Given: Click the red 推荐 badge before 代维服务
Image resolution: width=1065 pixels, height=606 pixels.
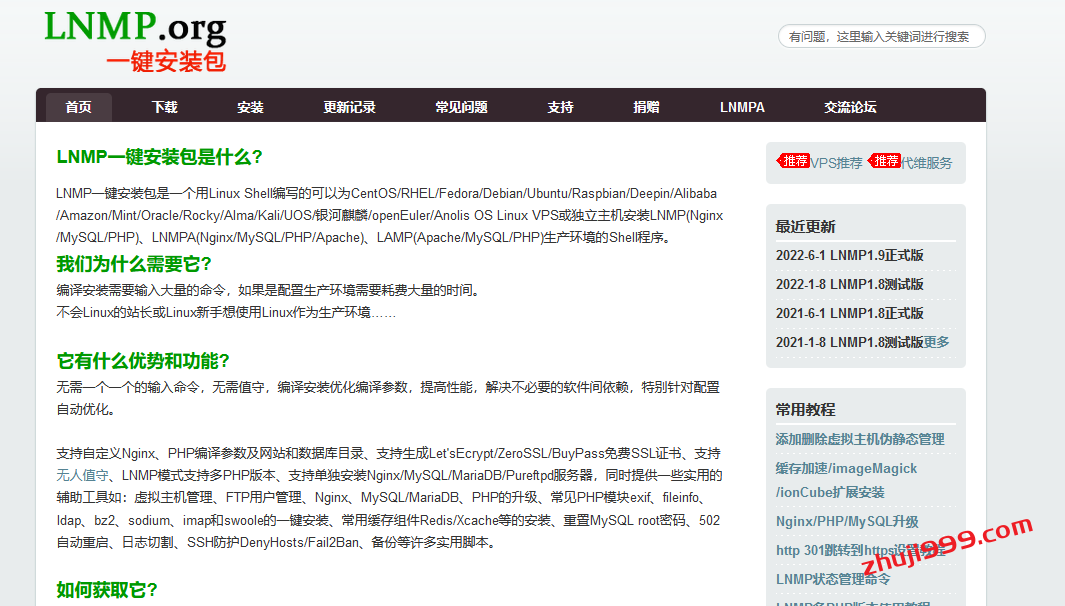Looking at the screenshot, I should pyautogui.click(x=885, y=161).
